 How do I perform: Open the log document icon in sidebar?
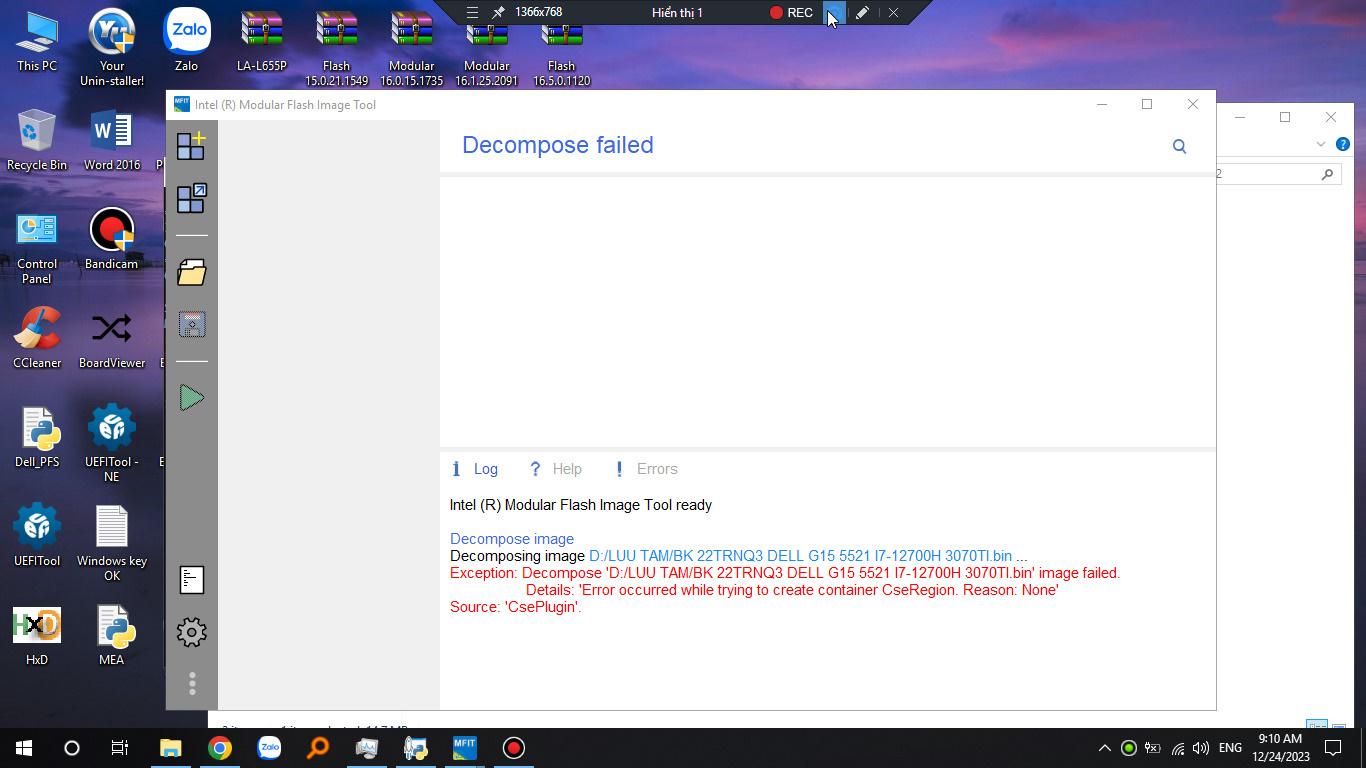191,580
